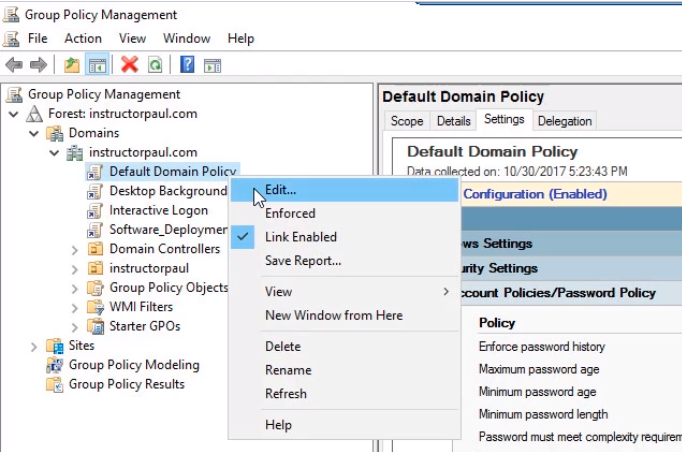This screenshot has width=682, height=452.
Task: Switch to the Delegation tab
Action: click(x=565, y=121)
